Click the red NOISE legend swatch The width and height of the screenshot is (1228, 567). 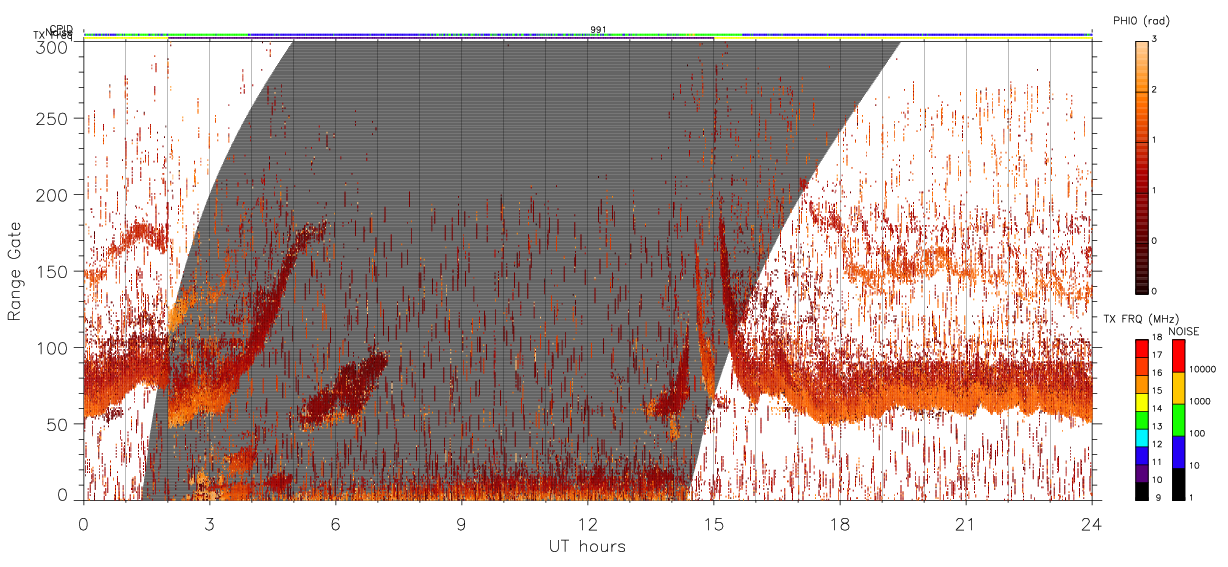pyautogui.click(x=1179, y=356)
